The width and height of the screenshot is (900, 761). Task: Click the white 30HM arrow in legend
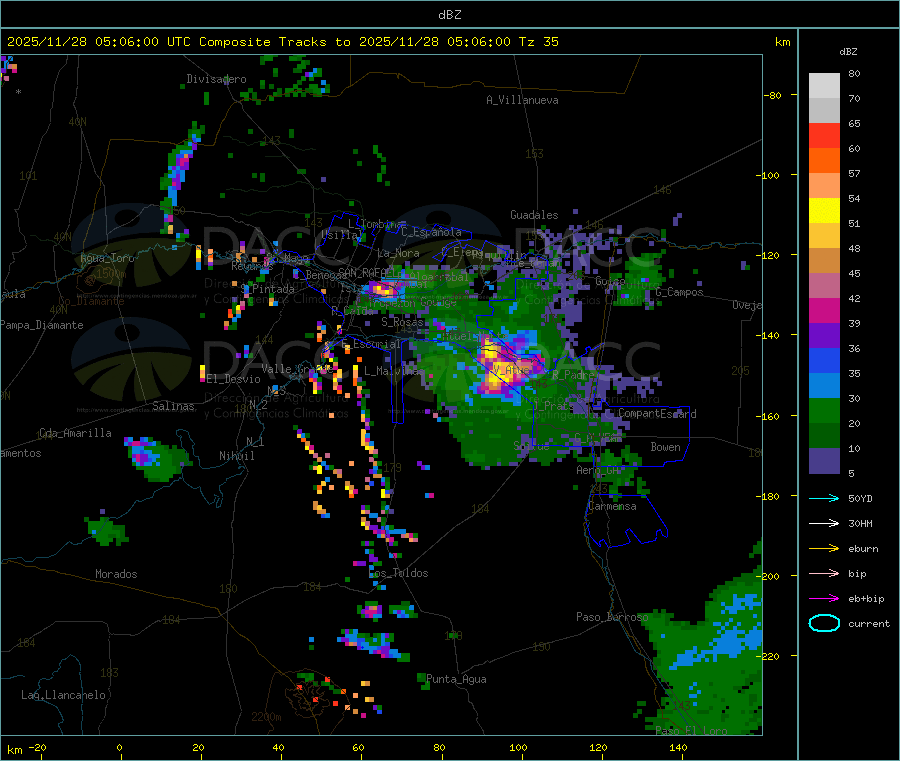coord(824,523)
